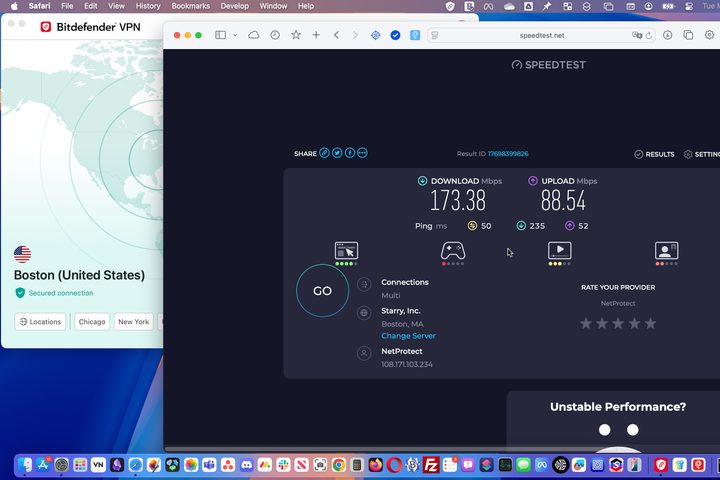Rate provider five stars
This screenshot has width=720, height=480.
point(650,323)
